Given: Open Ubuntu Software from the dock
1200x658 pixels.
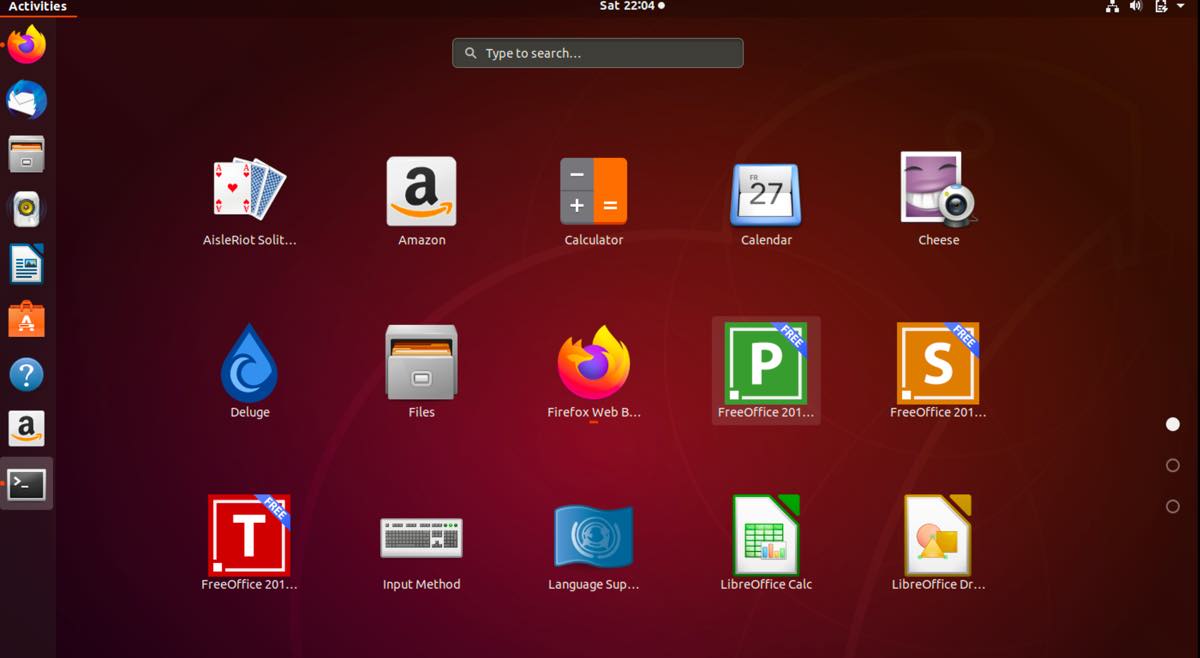Looking at the screenshot, I should 26,319.
